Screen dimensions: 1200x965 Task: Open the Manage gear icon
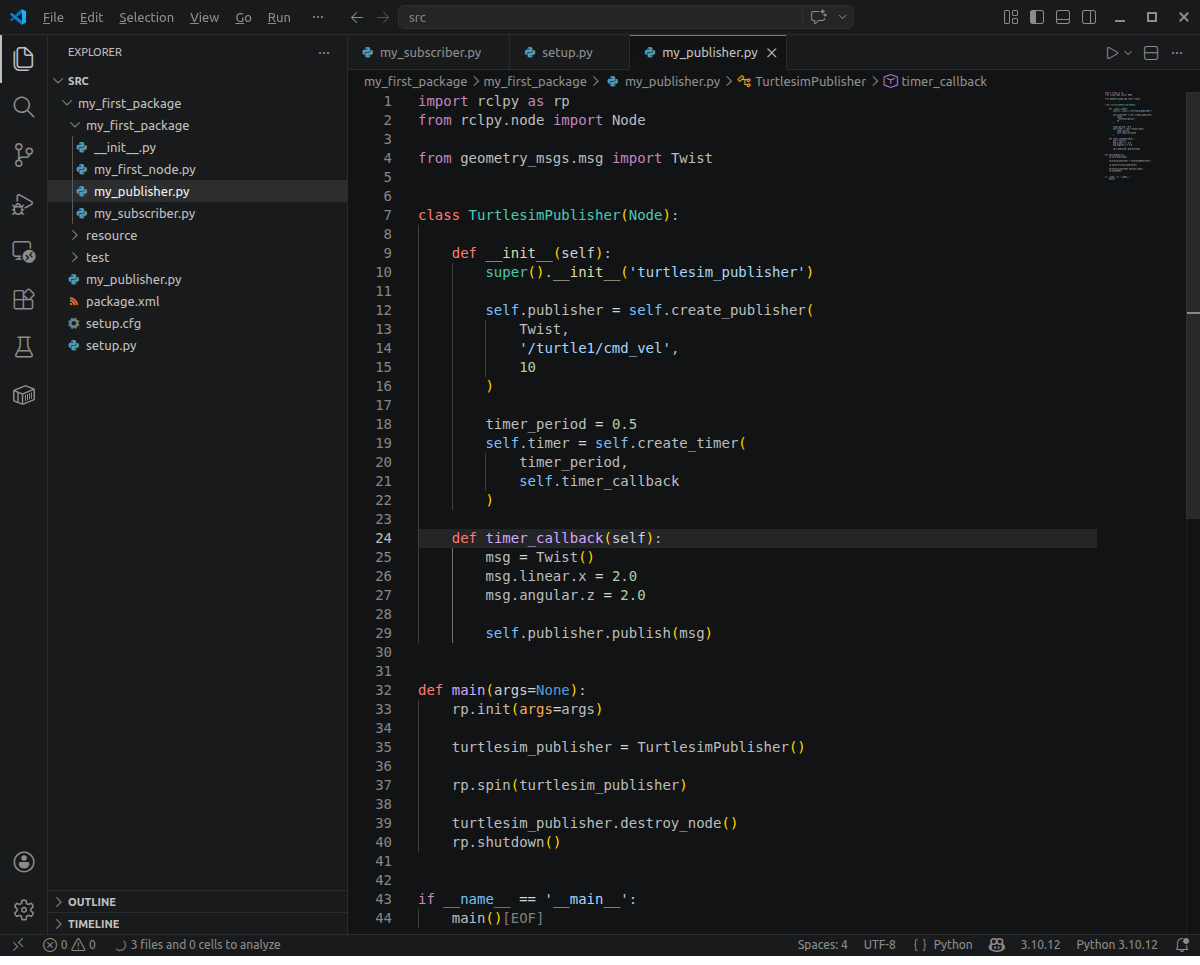[24, 910]
